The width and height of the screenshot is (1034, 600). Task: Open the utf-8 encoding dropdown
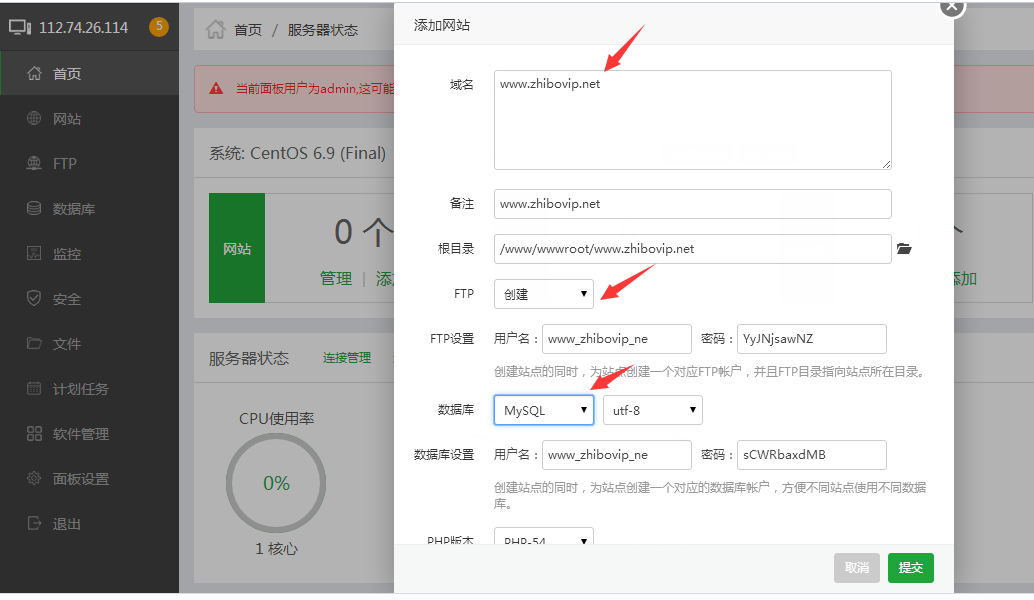(x=652, y=410)
